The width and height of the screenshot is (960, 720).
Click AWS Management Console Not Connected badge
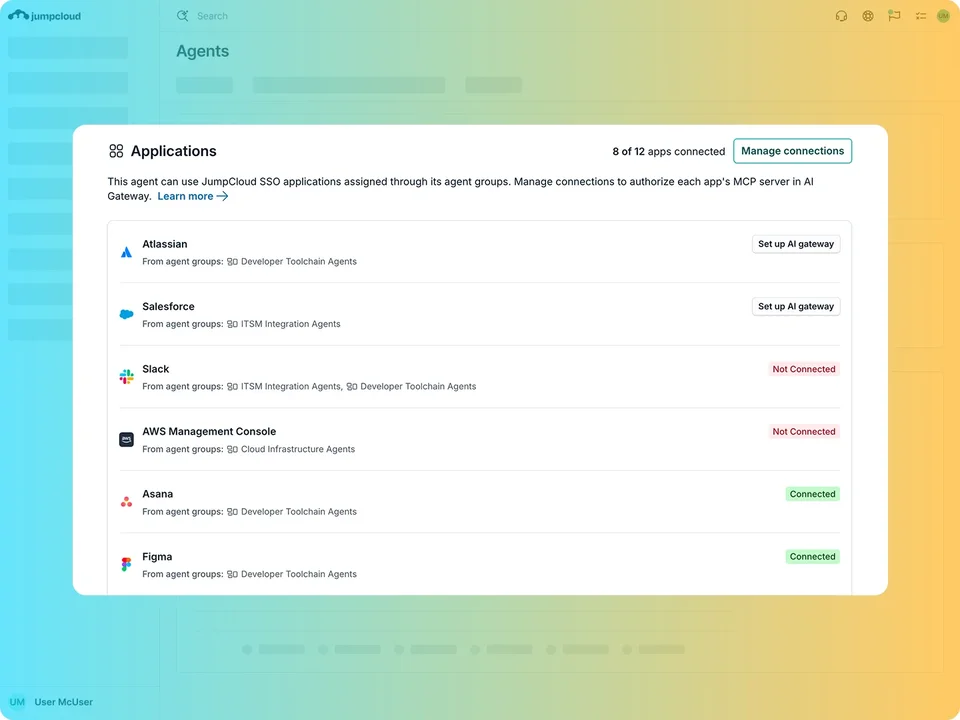point(804,431)
